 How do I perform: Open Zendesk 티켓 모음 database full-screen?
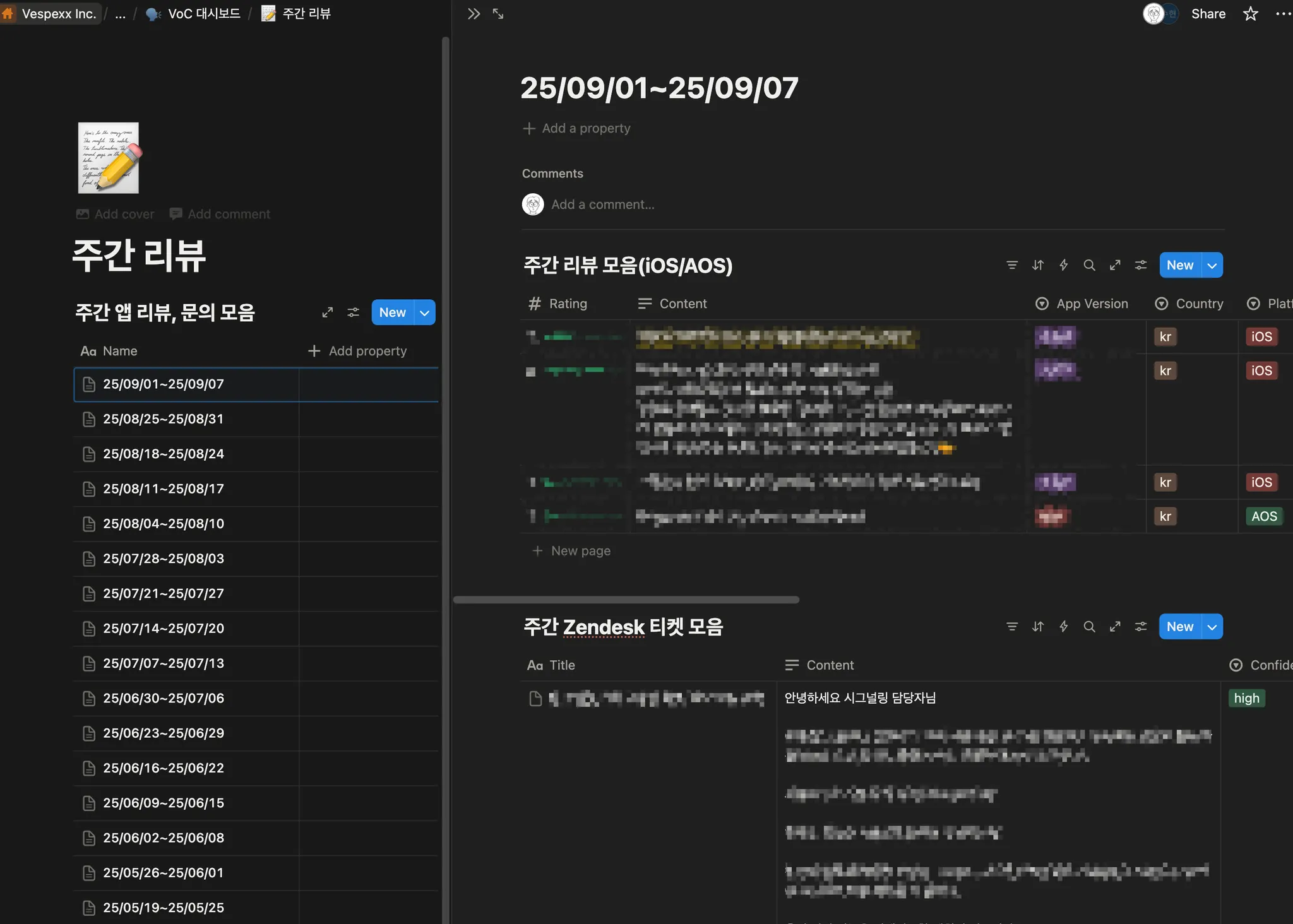pyautogui.click(x=1115, y=627)
